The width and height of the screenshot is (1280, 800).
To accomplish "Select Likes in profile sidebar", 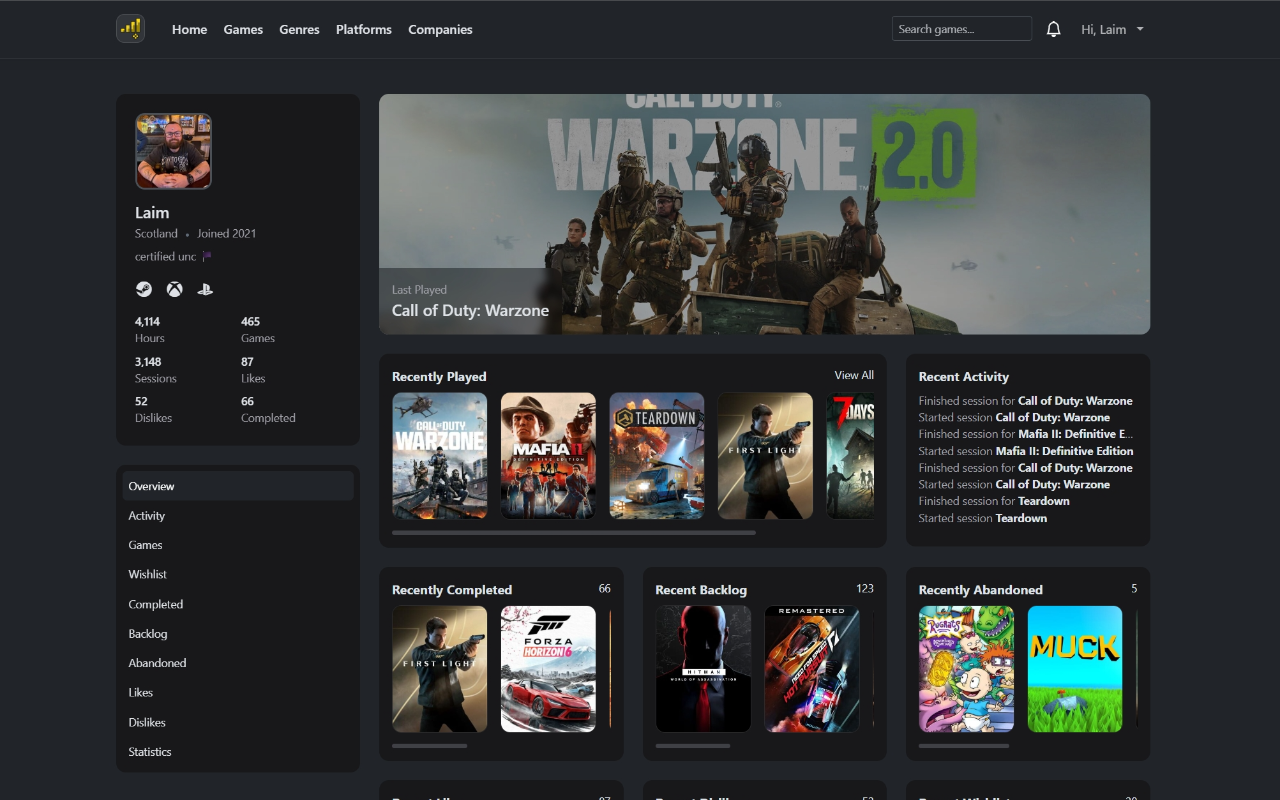I will coord(238,692).
